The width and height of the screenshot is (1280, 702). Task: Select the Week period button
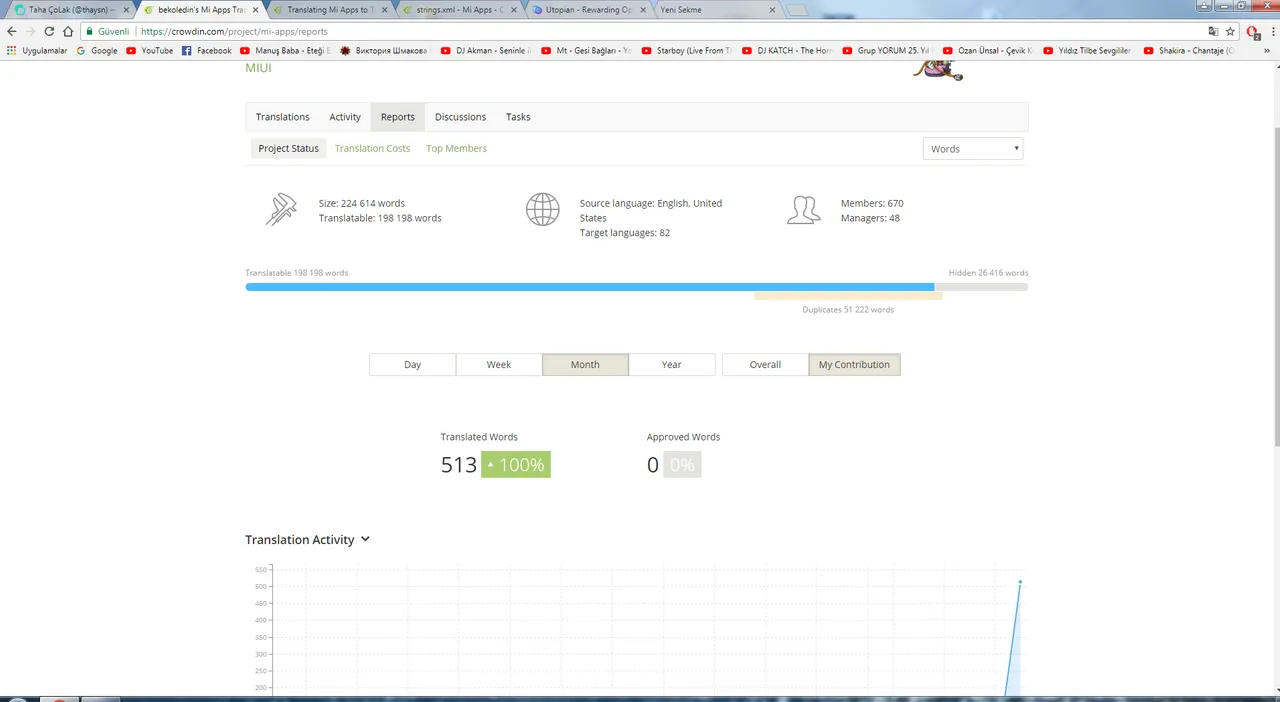(499, 365)
